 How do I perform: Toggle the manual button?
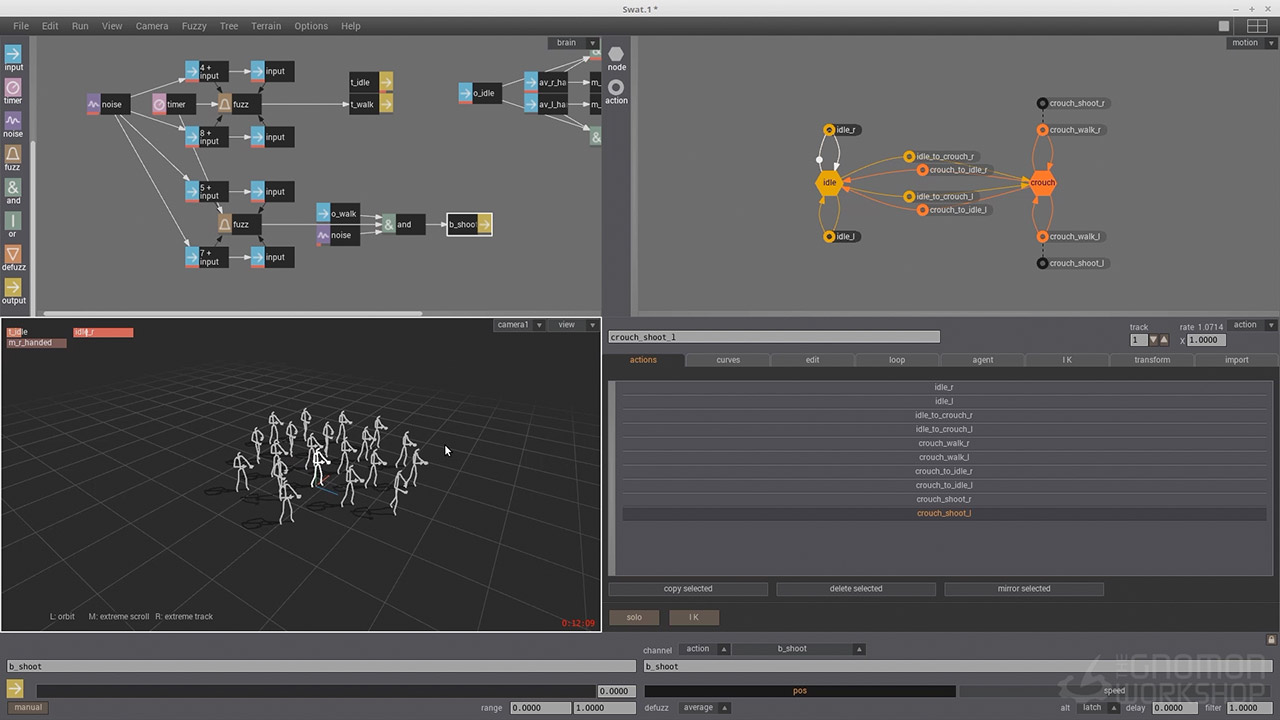pyautogui.click(x=28, y=708)
